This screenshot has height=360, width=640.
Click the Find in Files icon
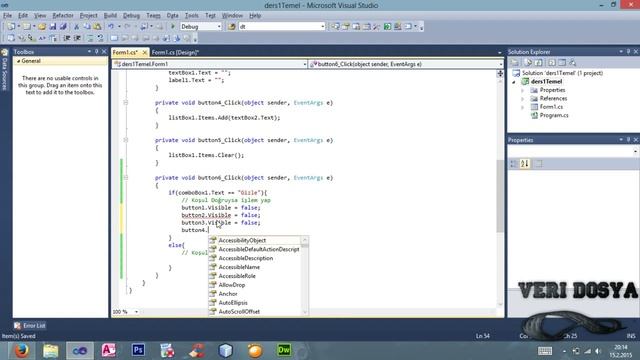231,27
